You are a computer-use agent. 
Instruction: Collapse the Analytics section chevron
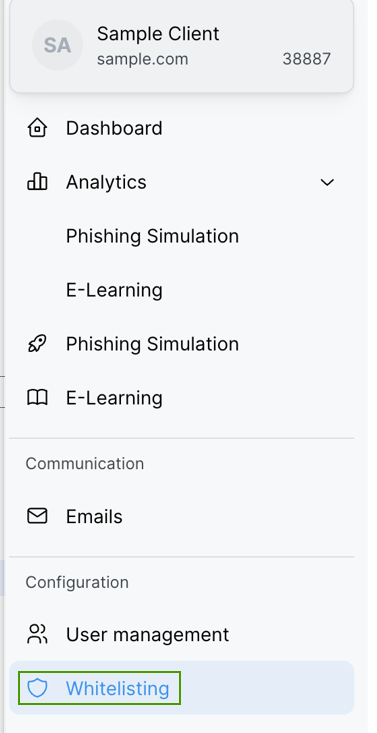click(x=327, y=182)
